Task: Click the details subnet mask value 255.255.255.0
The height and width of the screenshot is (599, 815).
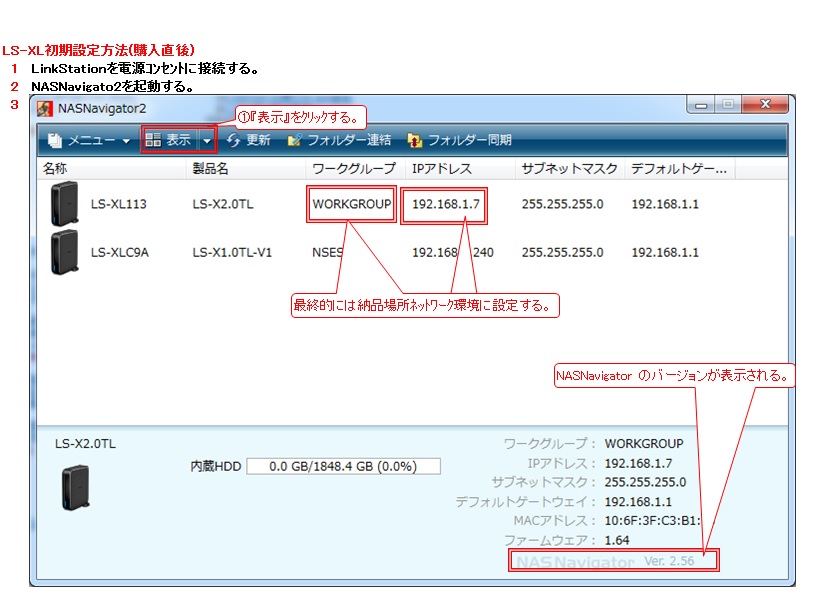Action: pyautogui.click(x=645, y=482)
